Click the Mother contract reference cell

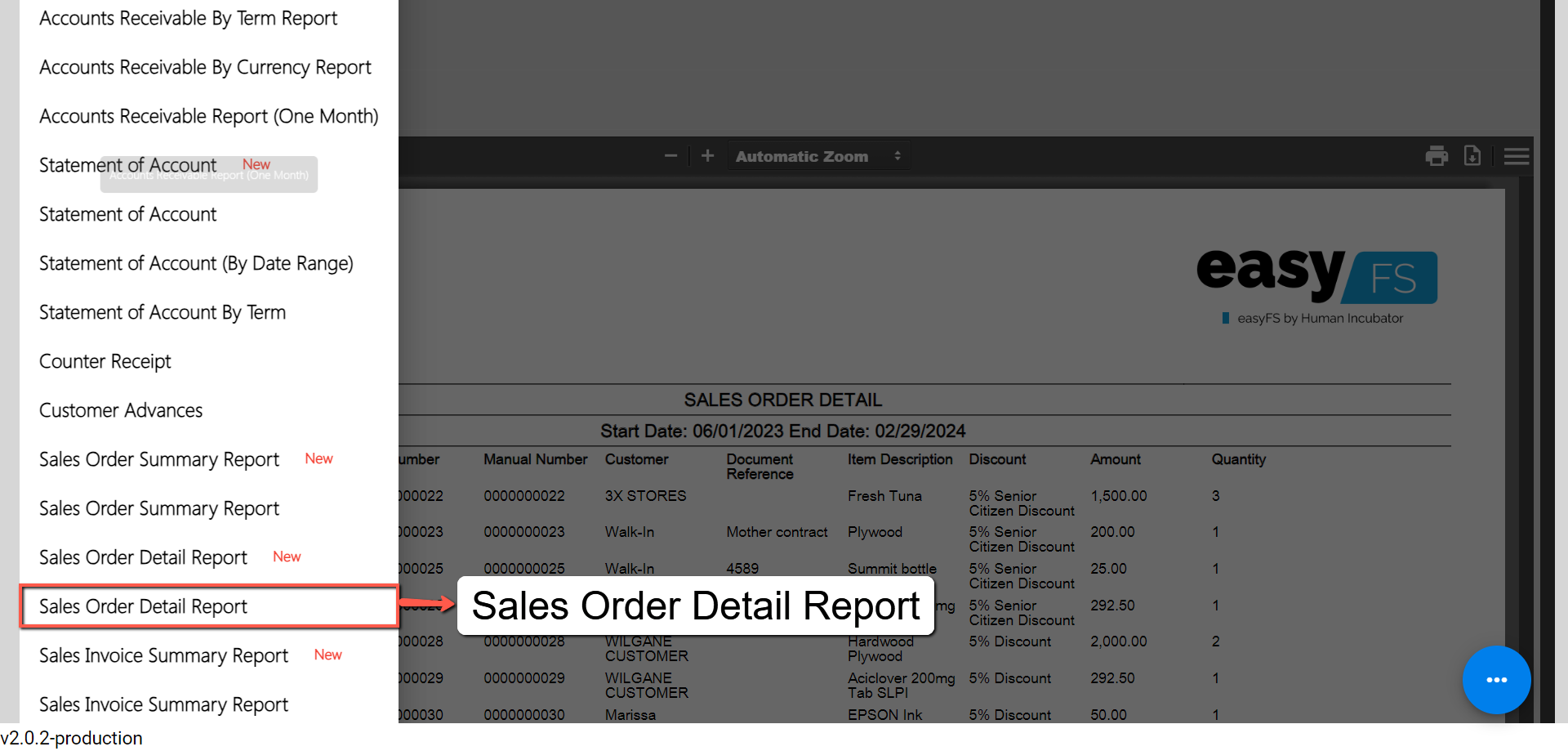pos(777,532)
